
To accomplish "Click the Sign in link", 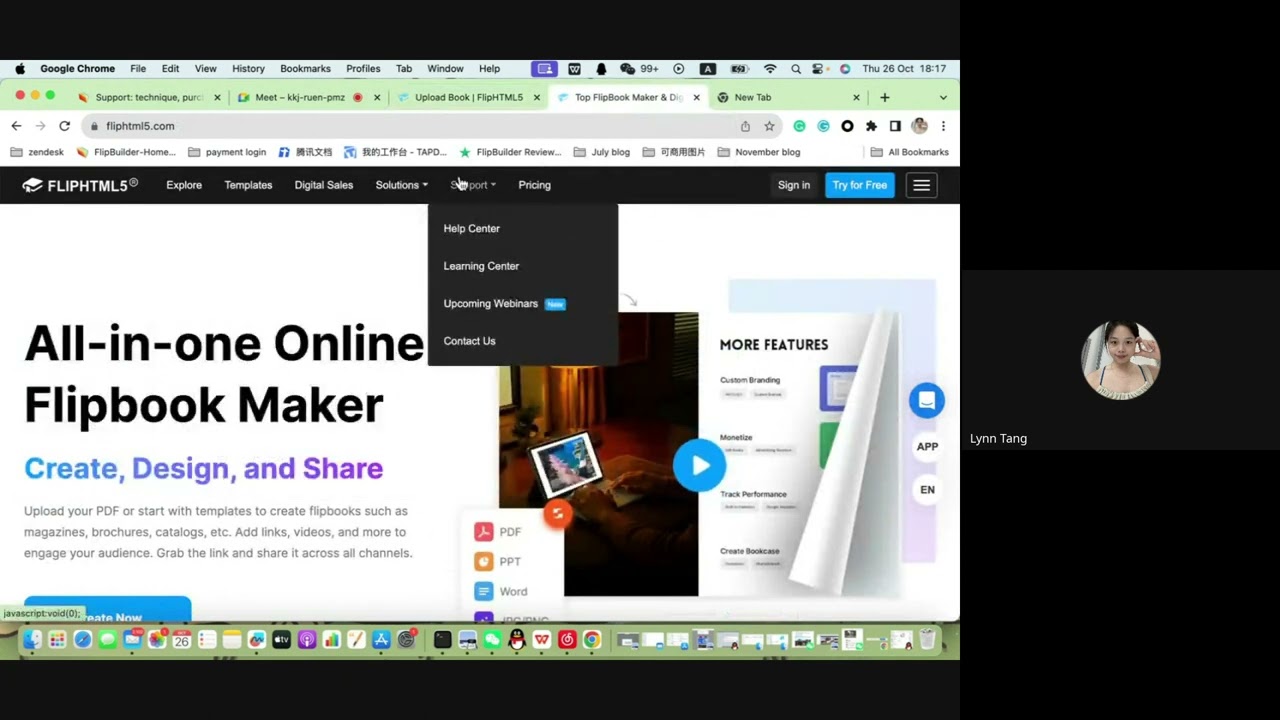I will (794, 185).
